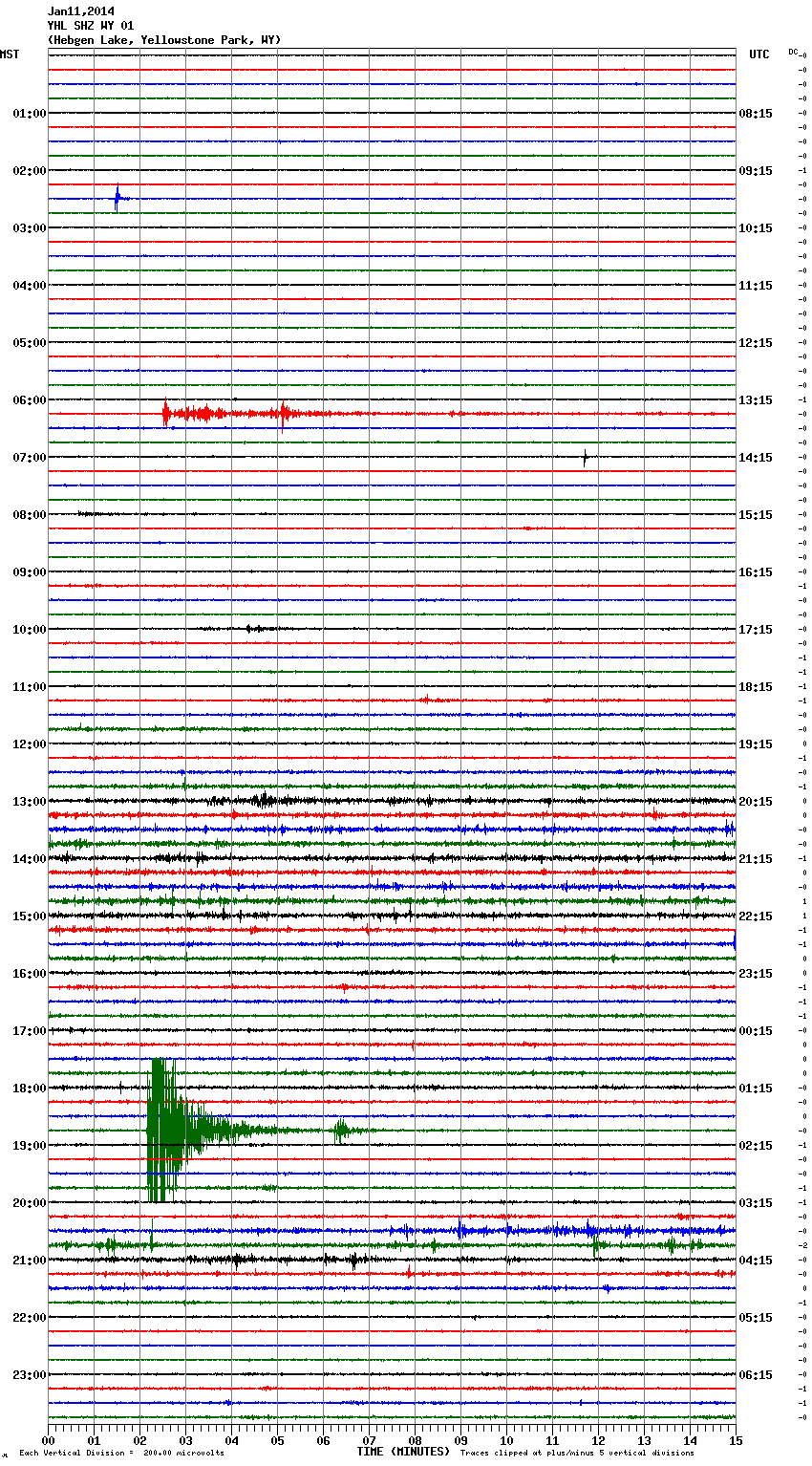Click the 08:00 MST time label

click(30, 515)
